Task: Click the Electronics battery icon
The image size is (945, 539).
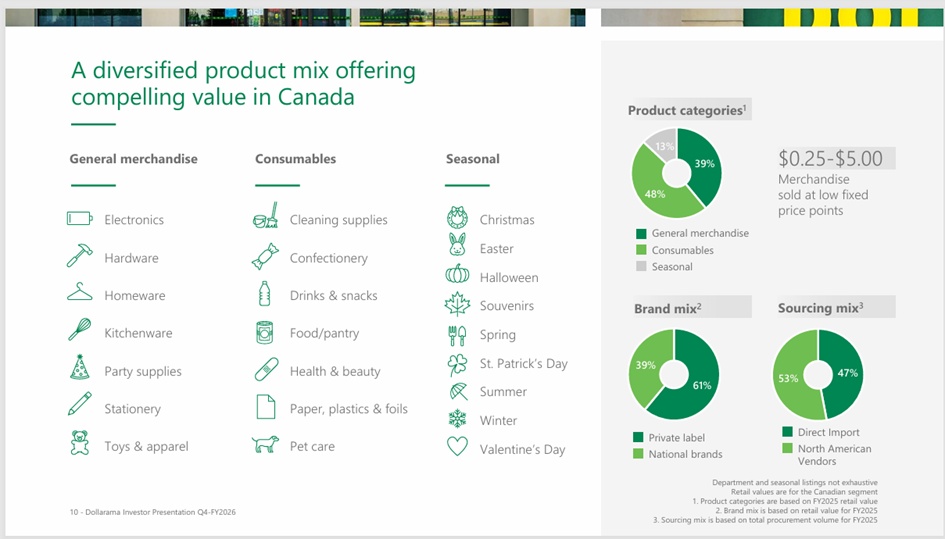Action: (79, 219)
